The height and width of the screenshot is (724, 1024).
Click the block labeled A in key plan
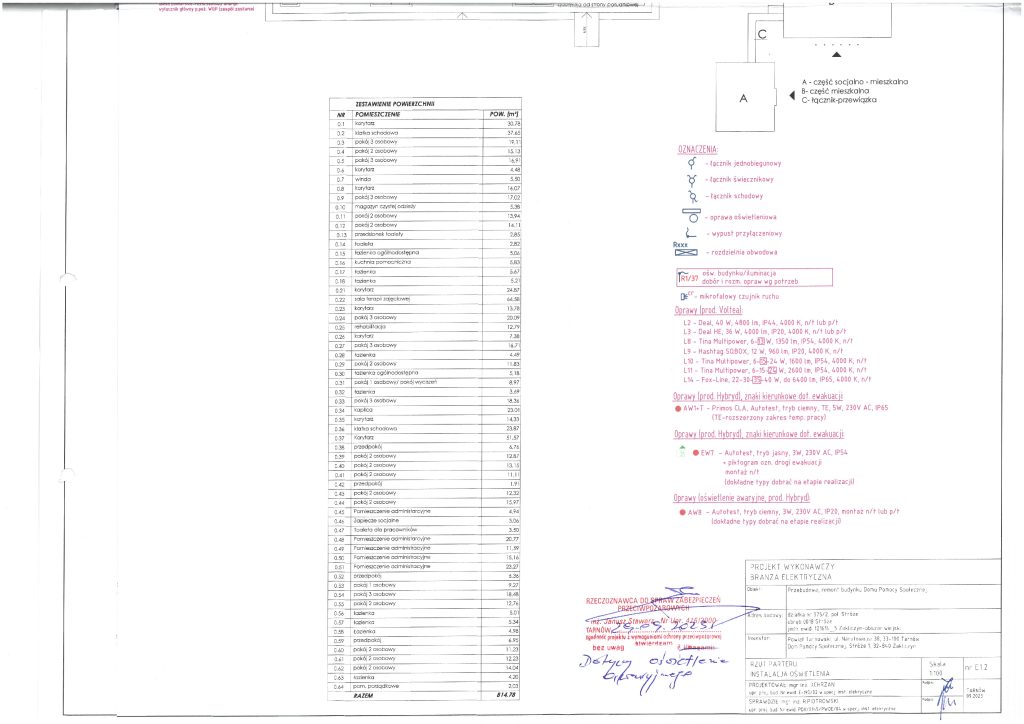pos(744,98)
